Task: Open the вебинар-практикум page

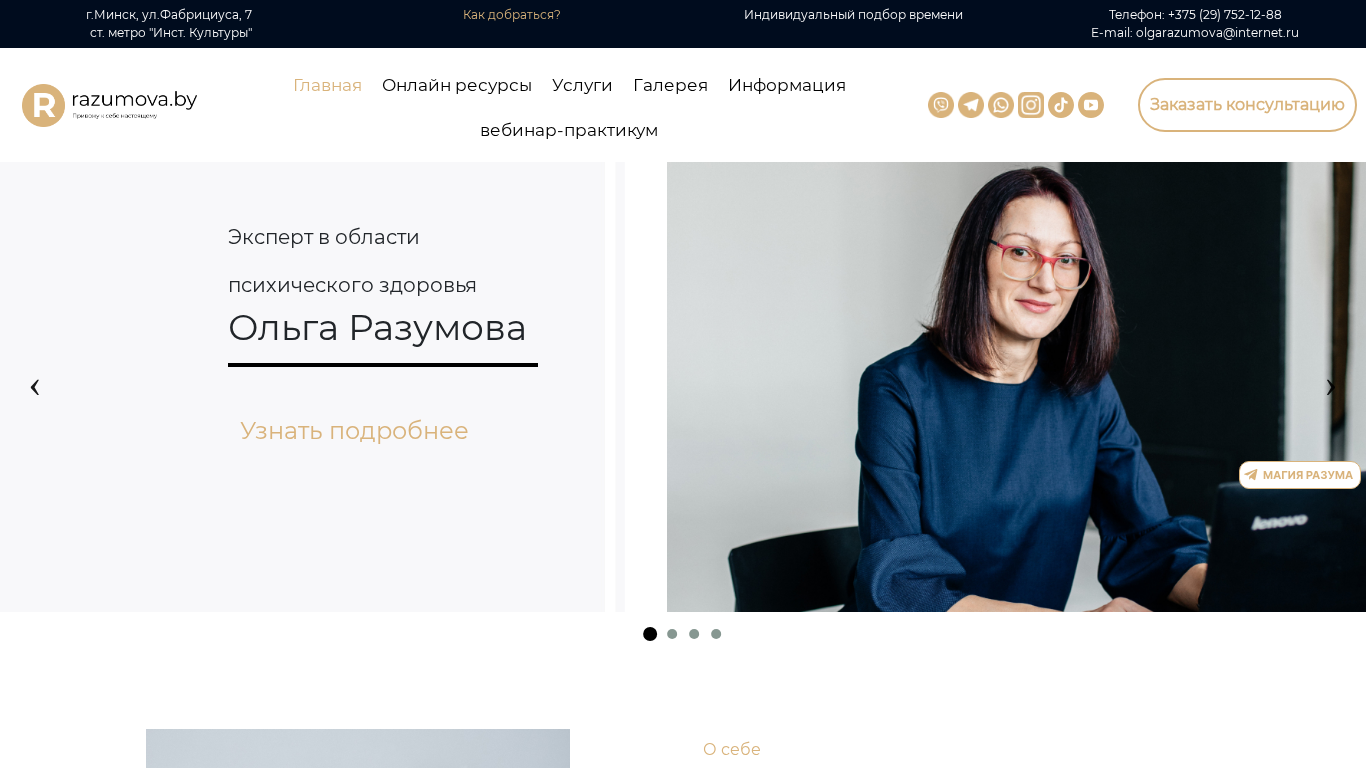Action: [569, 130]
